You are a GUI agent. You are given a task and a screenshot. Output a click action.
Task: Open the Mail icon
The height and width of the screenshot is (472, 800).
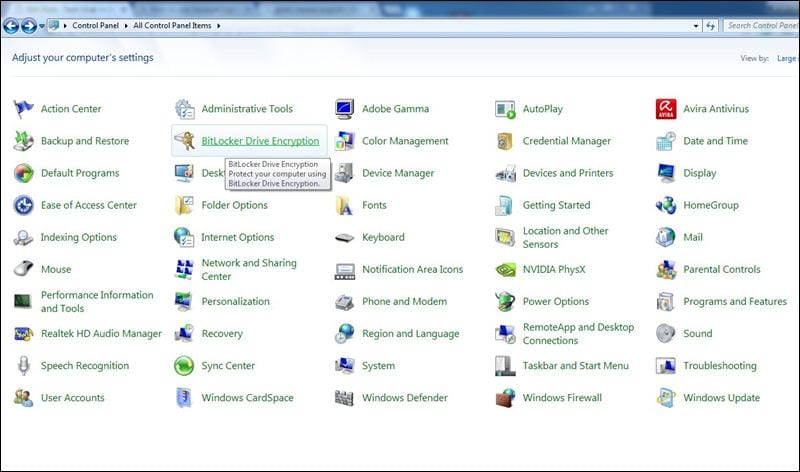pos(666,237)
